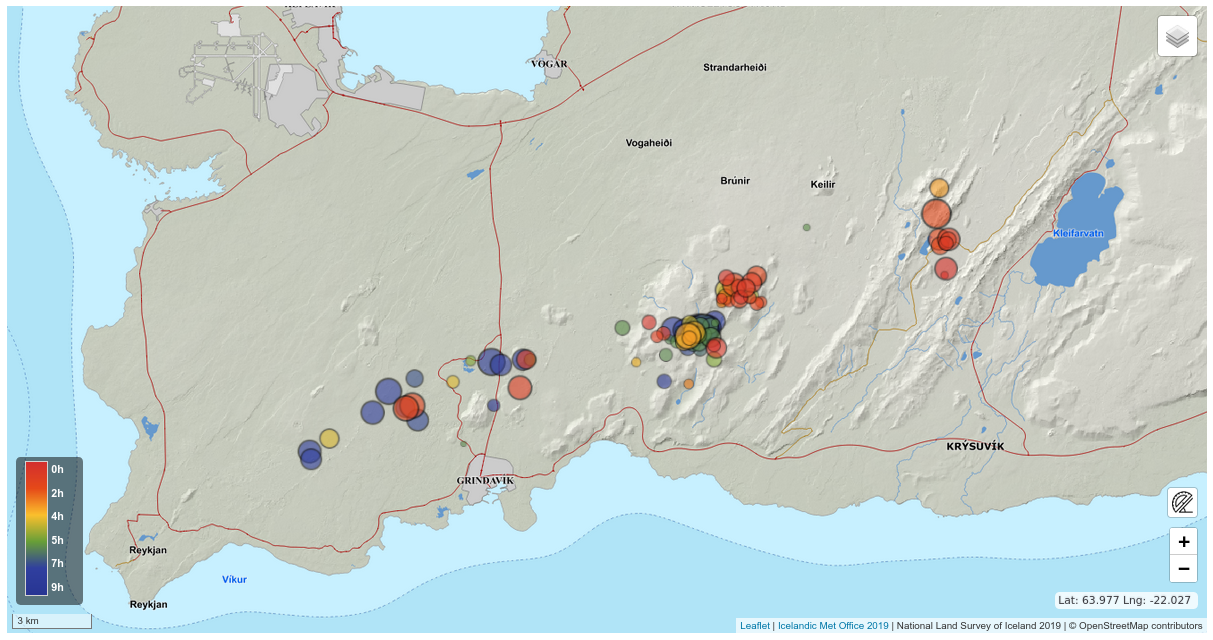Click the Vogaheiði place label

tap(649, 143)
